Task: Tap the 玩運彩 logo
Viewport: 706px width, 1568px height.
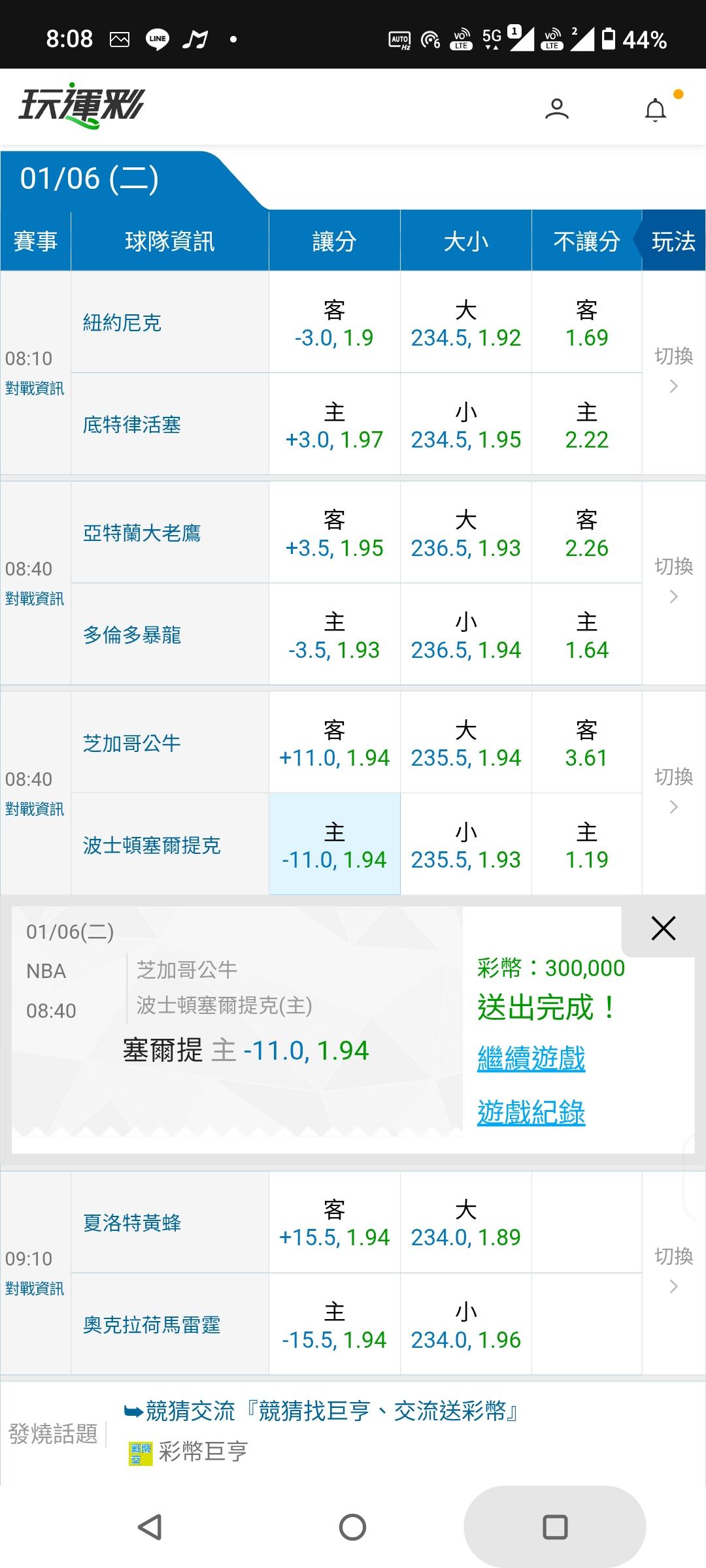Action: click(x=82, y=106)
